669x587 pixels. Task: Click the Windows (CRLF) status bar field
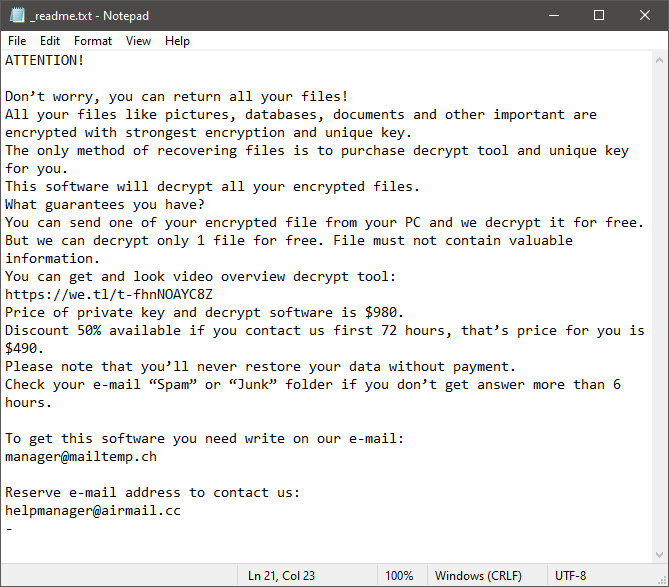[x=476, y=576]
